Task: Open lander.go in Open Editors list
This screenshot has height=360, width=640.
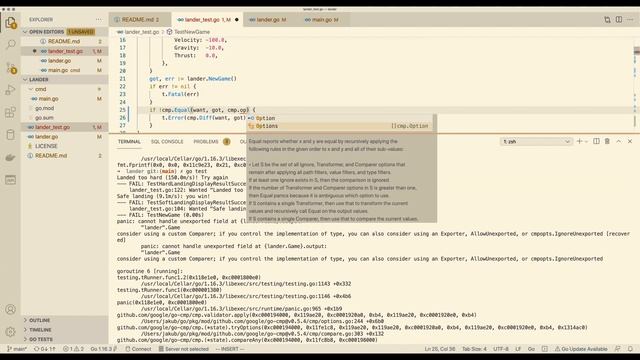Action: tap(64, 60)
